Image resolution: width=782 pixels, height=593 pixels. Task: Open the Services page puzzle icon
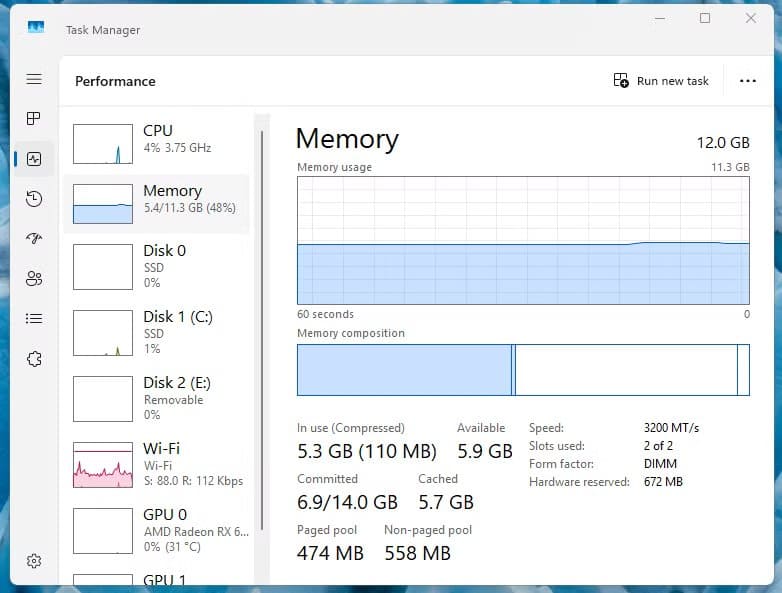pyautogui.click(x=34, y=359)
